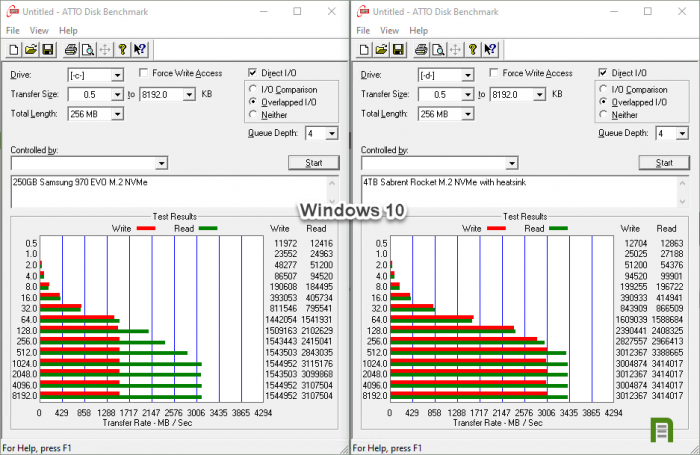Open the 8192.0 maximum size dropdown in right window

pyautogui.click(x=540, y=94)
